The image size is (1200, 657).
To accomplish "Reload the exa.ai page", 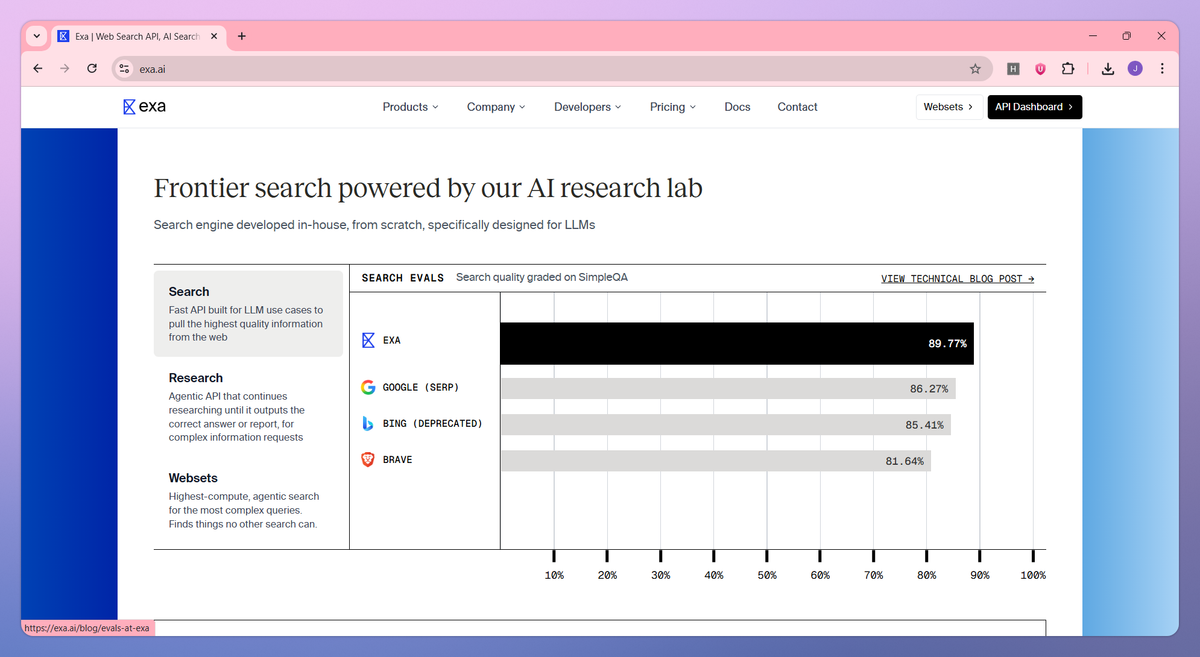I will click(92, 69).
